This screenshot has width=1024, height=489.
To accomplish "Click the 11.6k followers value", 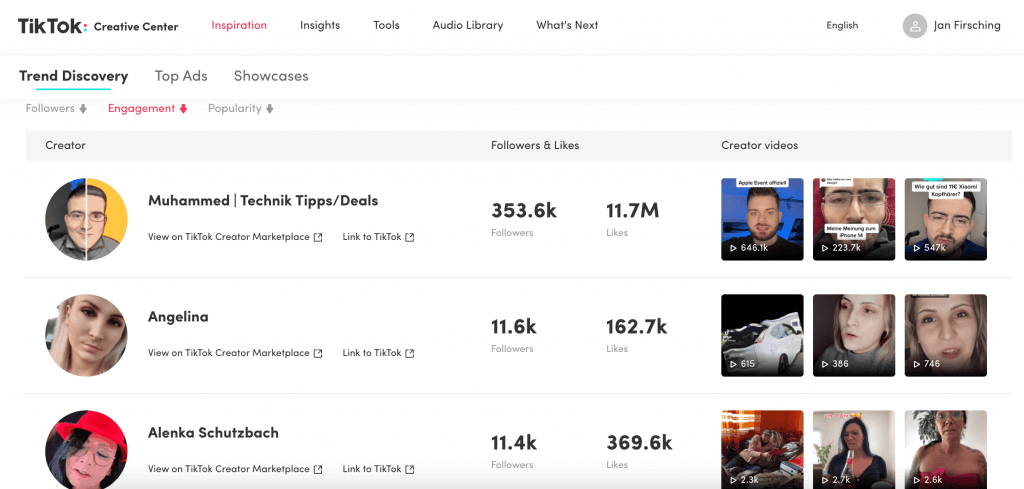I will point(514,326).
